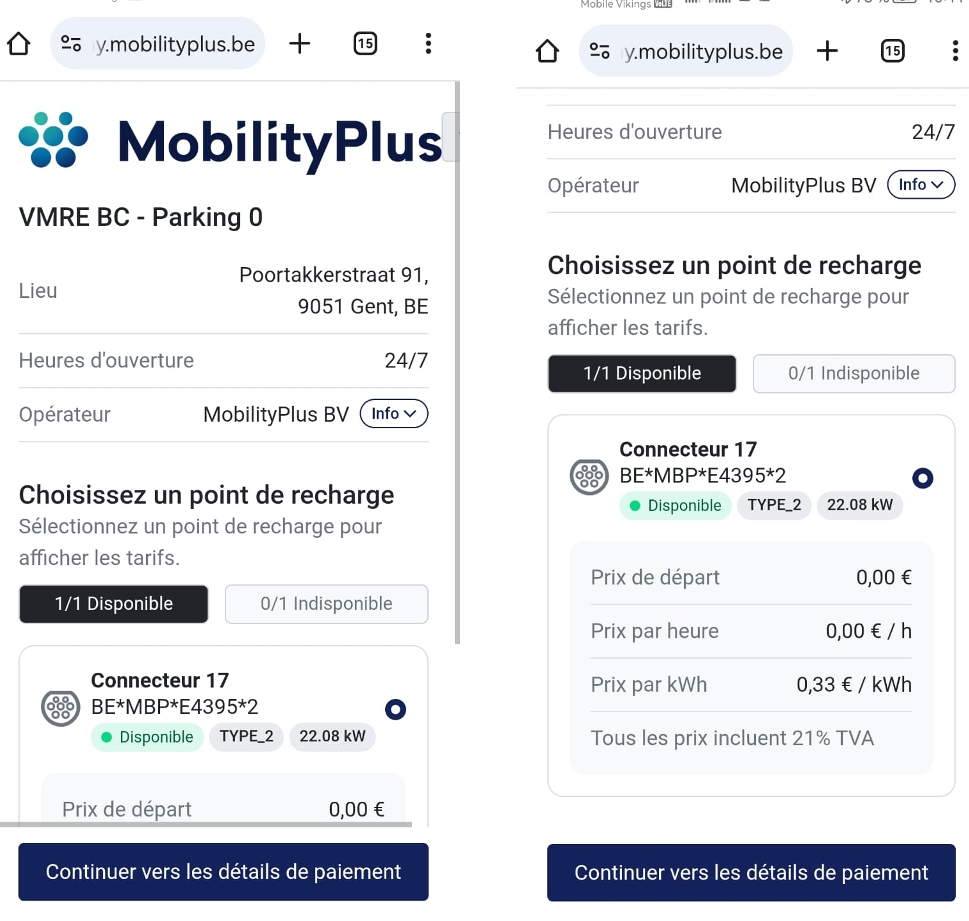Select the 1/1 Disponible tab on the right
969x921 pixels.
tap(642, 374)
